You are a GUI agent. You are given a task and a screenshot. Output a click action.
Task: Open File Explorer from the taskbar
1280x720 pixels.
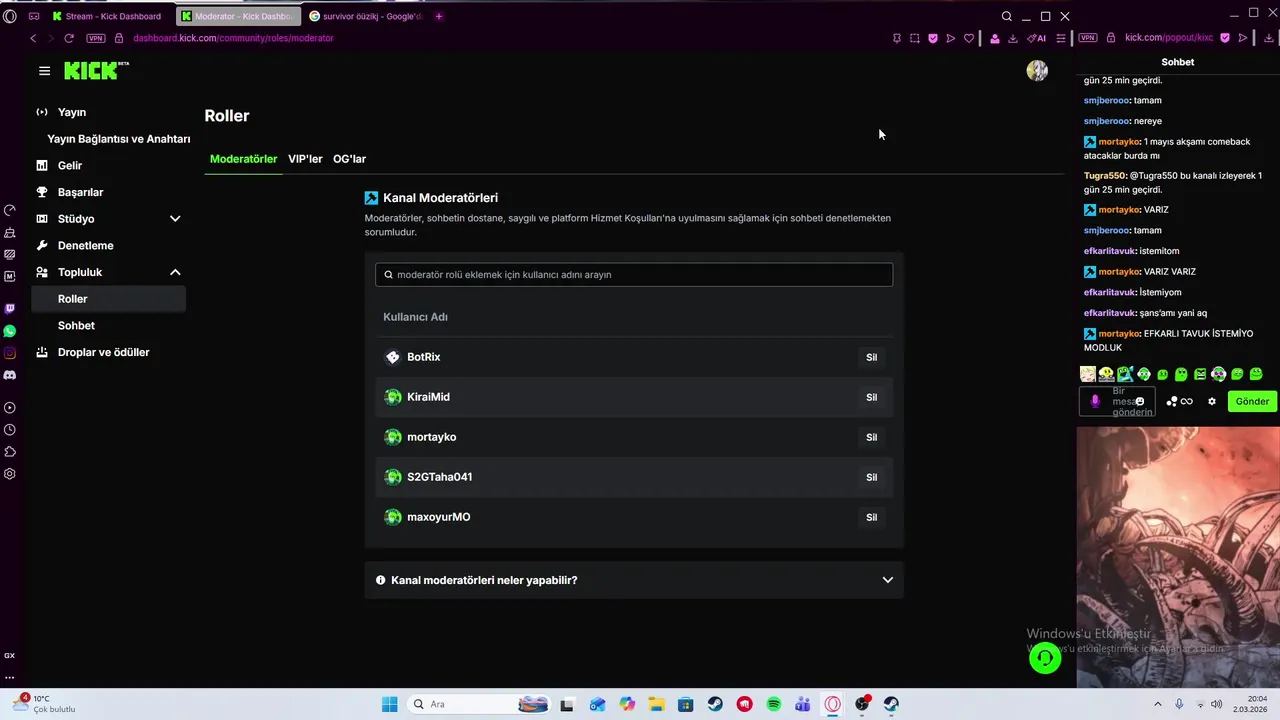click(x=656, y=704)
